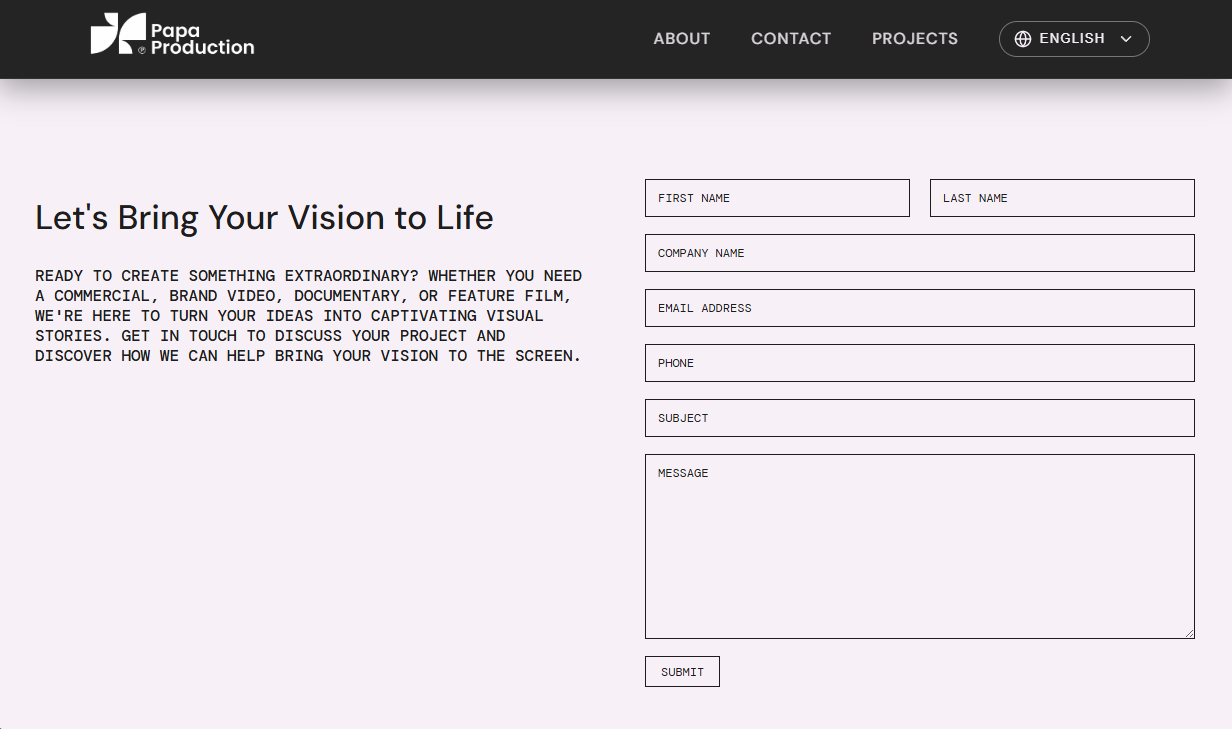Click the globe icon in the language selector
Viewport: 1232px width, 729px height.
pyautogui.click(x=1022, y=39)
